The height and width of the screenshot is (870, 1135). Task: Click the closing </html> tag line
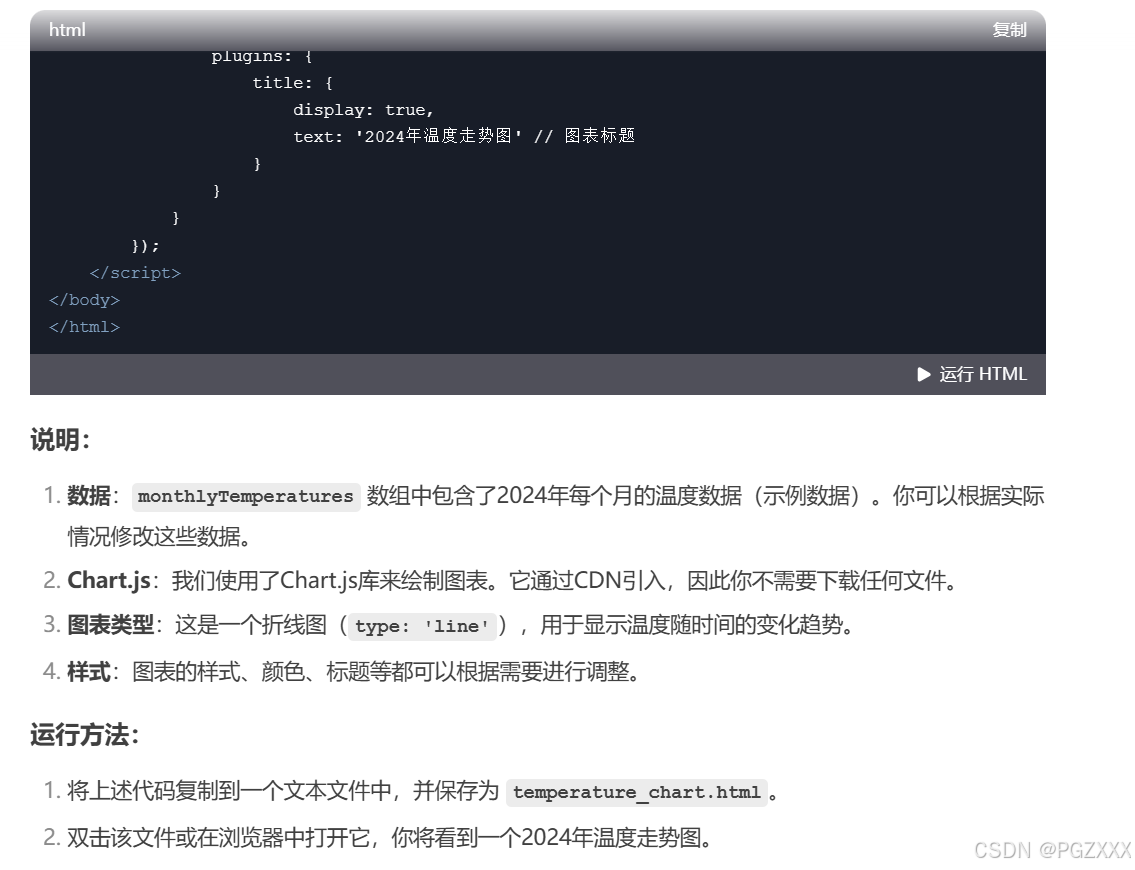(x=84, y=327)
